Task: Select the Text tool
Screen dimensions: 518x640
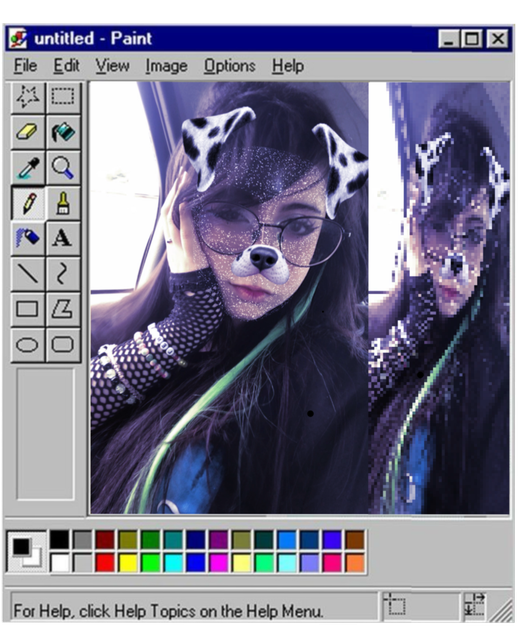Action: [62, 238]
